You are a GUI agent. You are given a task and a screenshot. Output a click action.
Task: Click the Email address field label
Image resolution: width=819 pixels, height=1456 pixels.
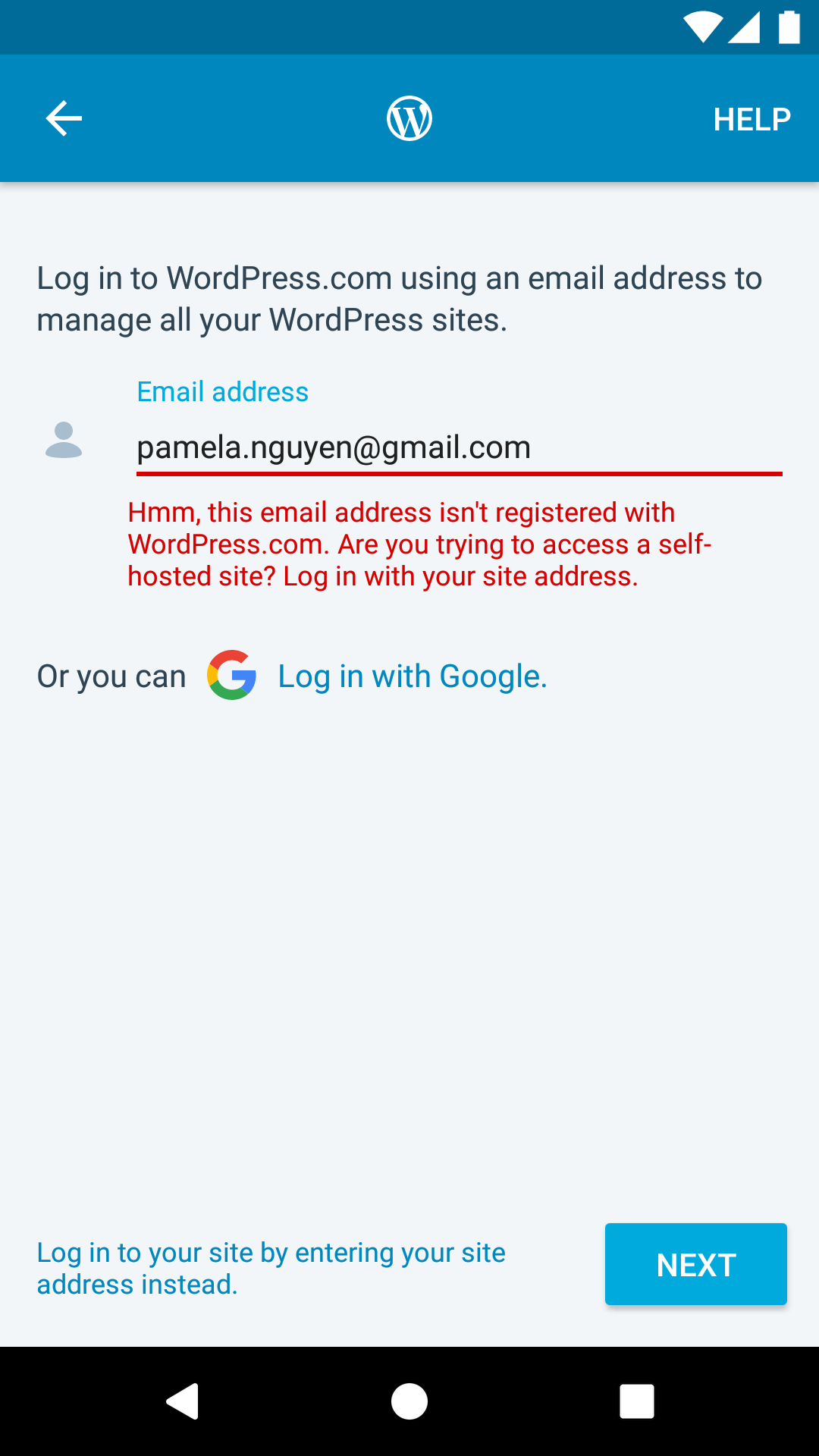click(x=223, y=392)
